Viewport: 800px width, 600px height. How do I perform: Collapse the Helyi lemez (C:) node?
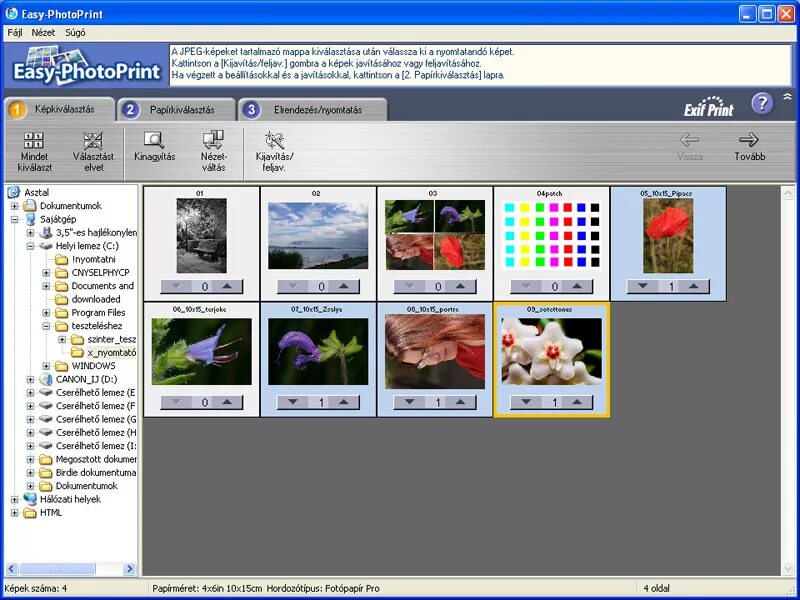[30, 246]
